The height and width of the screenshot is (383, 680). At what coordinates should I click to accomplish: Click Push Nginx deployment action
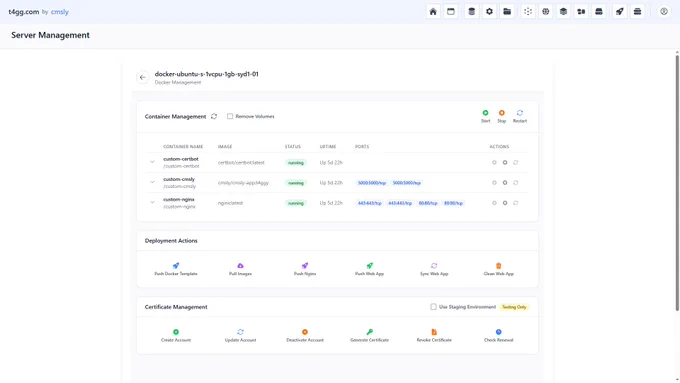point(305,269)
